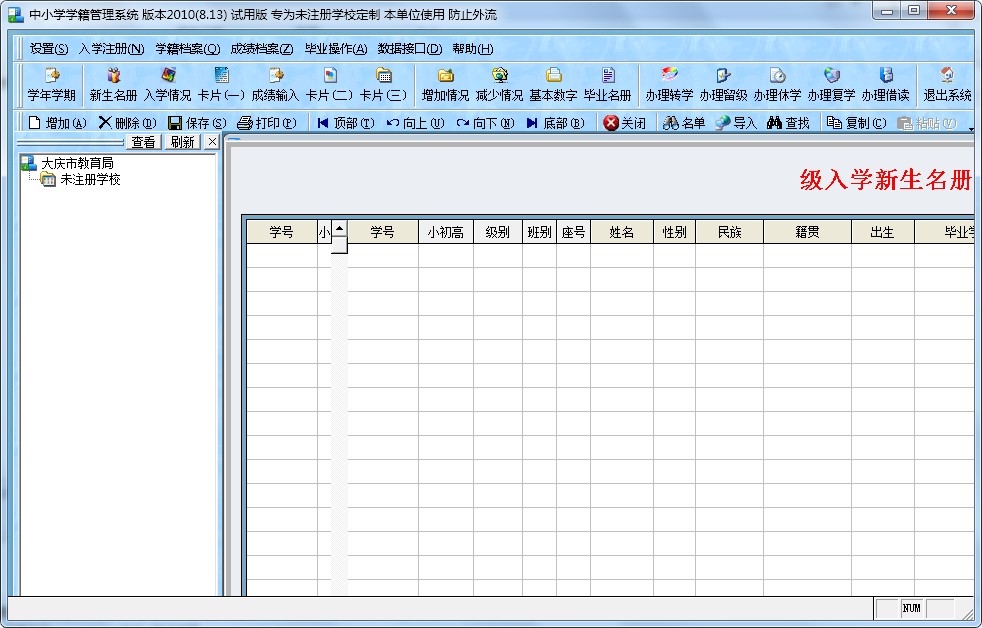Select the 大庆市教育局 root tree node
The height and width of the screenshot is (628, 982).
pos(77,163)
